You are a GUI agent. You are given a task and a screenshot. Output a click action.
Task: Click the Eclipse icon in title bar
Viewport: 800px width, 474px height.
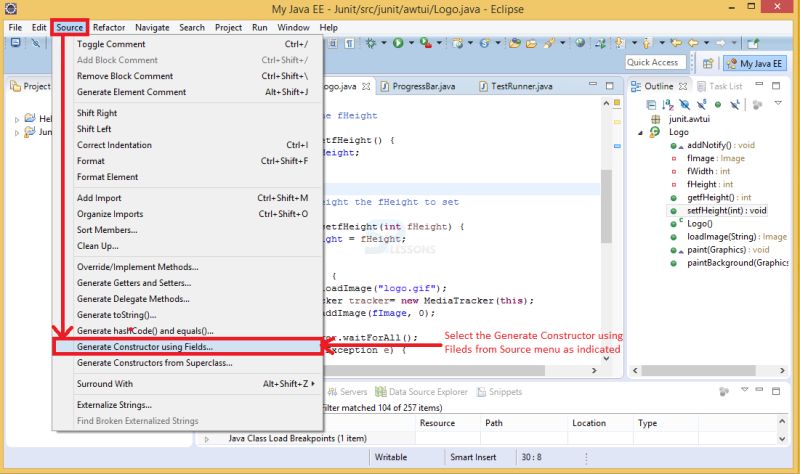click(10, 9)
